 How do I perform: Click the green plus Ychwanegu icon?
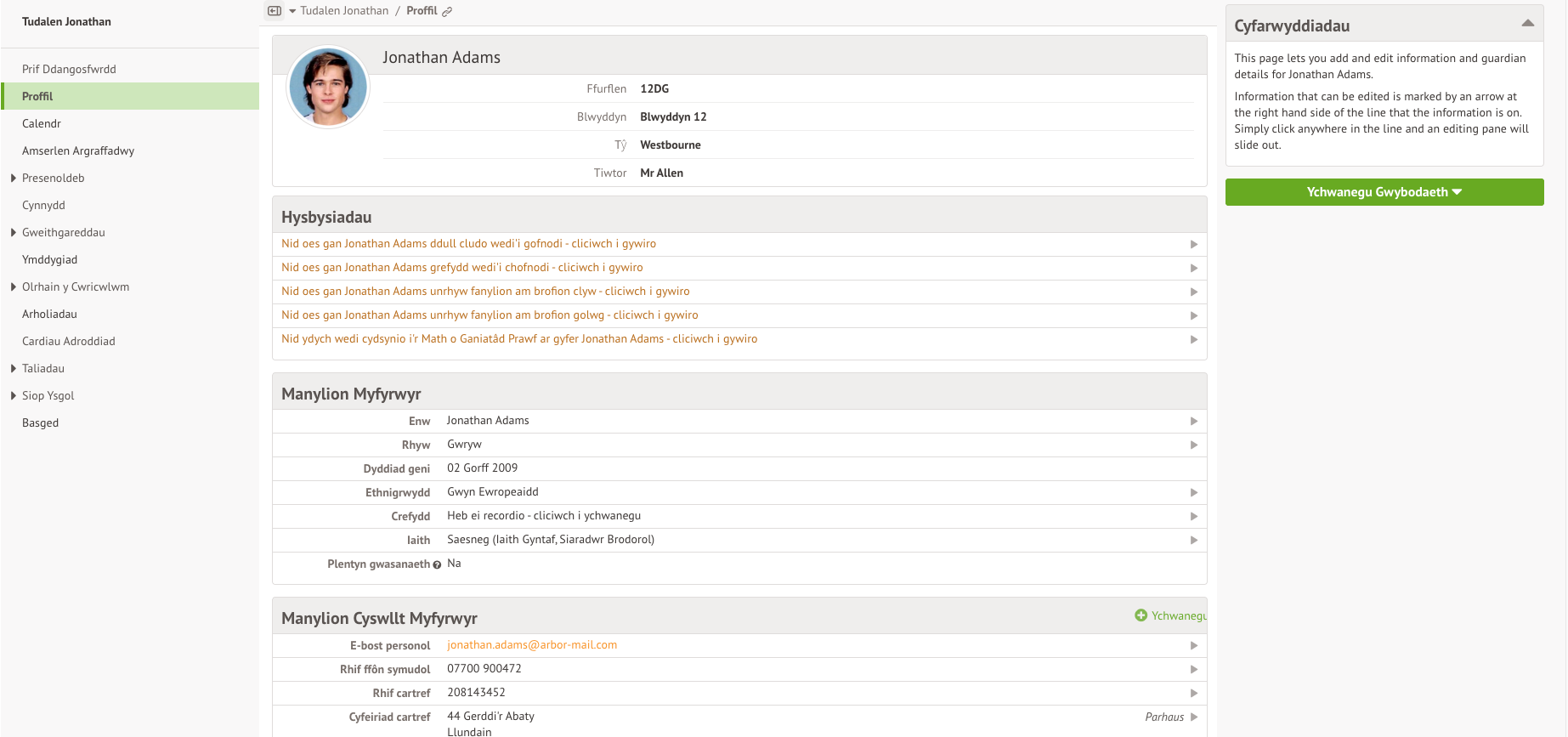(x=1141, y=615)
